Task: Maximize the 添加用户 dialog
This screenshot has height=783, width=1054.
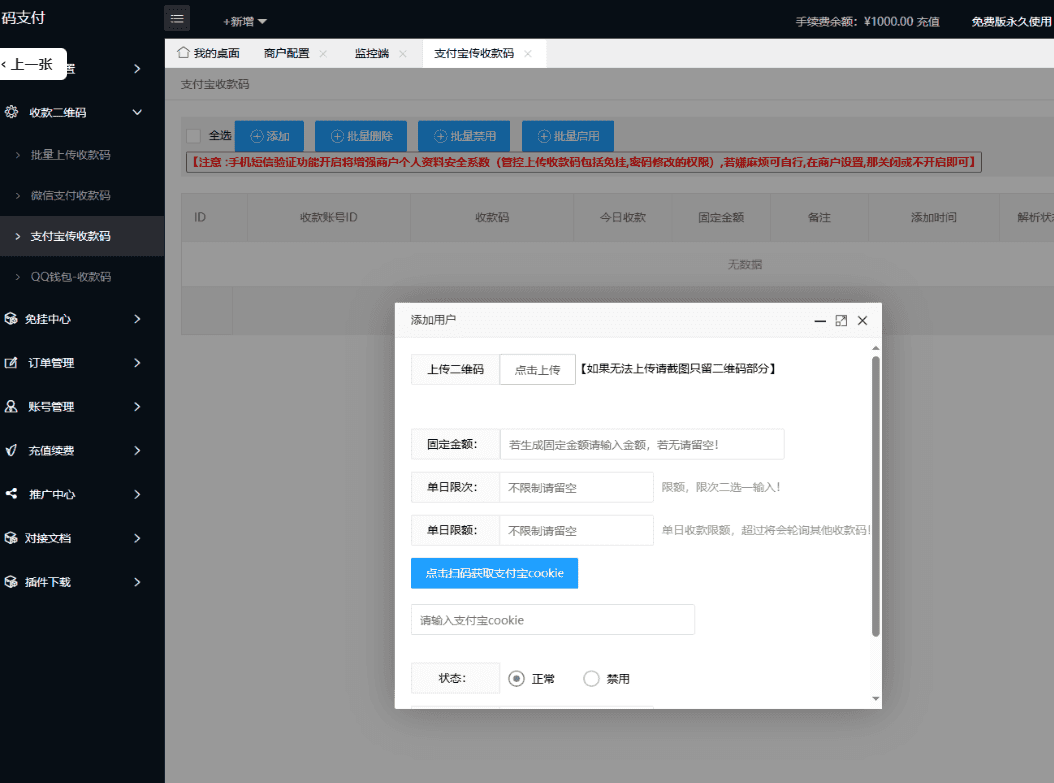Action: point(841,321)
